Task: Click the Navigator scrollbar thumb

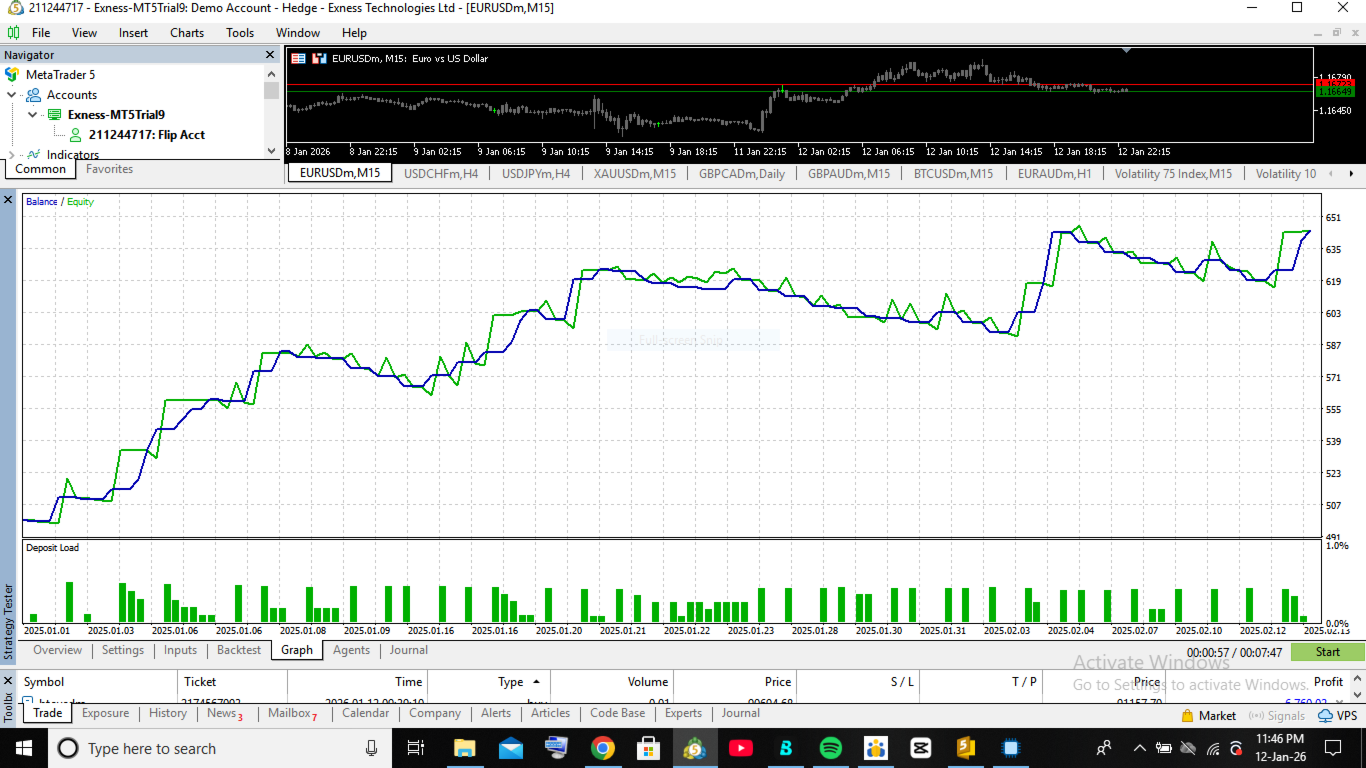Action: (271, 91)
